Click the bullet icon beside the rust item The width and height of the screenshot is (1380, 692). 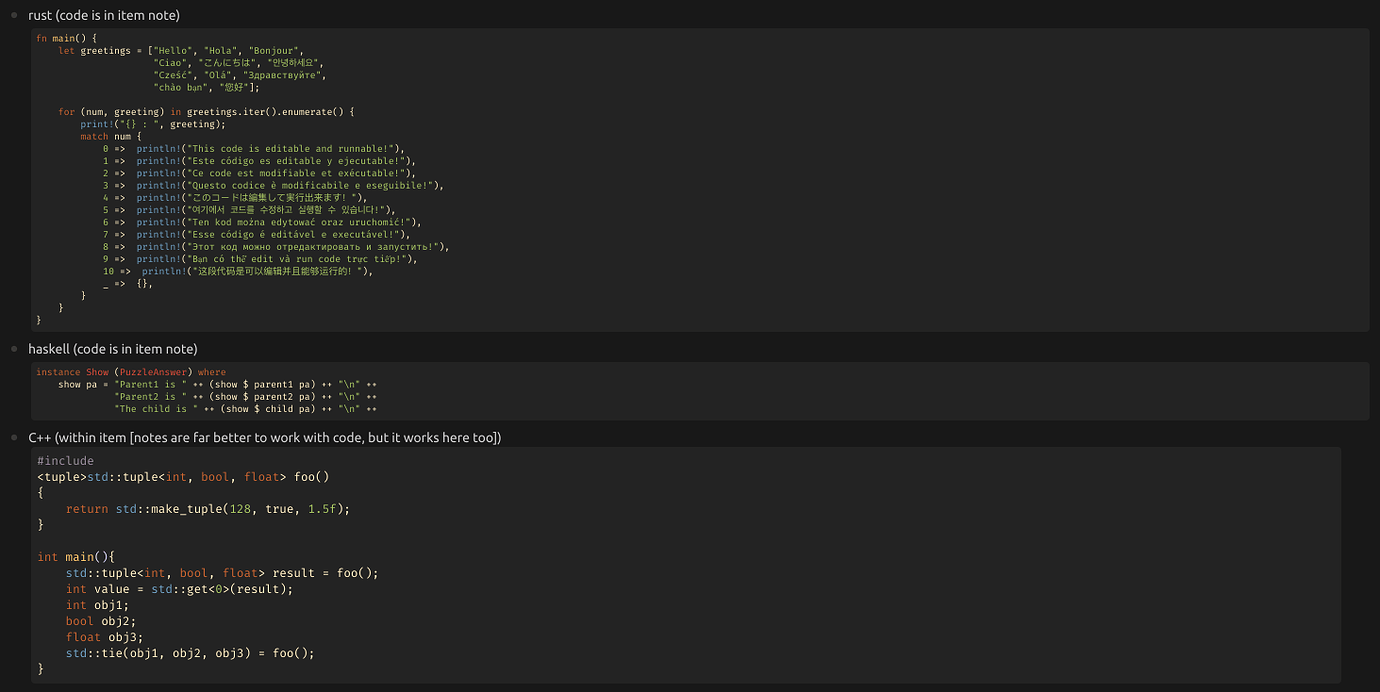coord(14,15)
